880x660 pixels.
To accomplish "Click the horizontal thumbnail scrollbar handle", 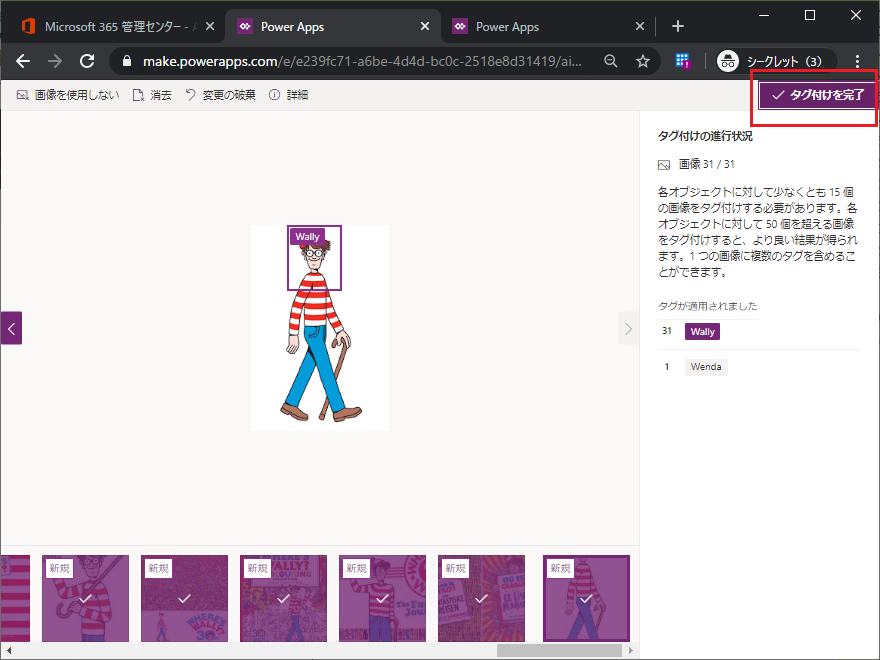I will point(559,650).
